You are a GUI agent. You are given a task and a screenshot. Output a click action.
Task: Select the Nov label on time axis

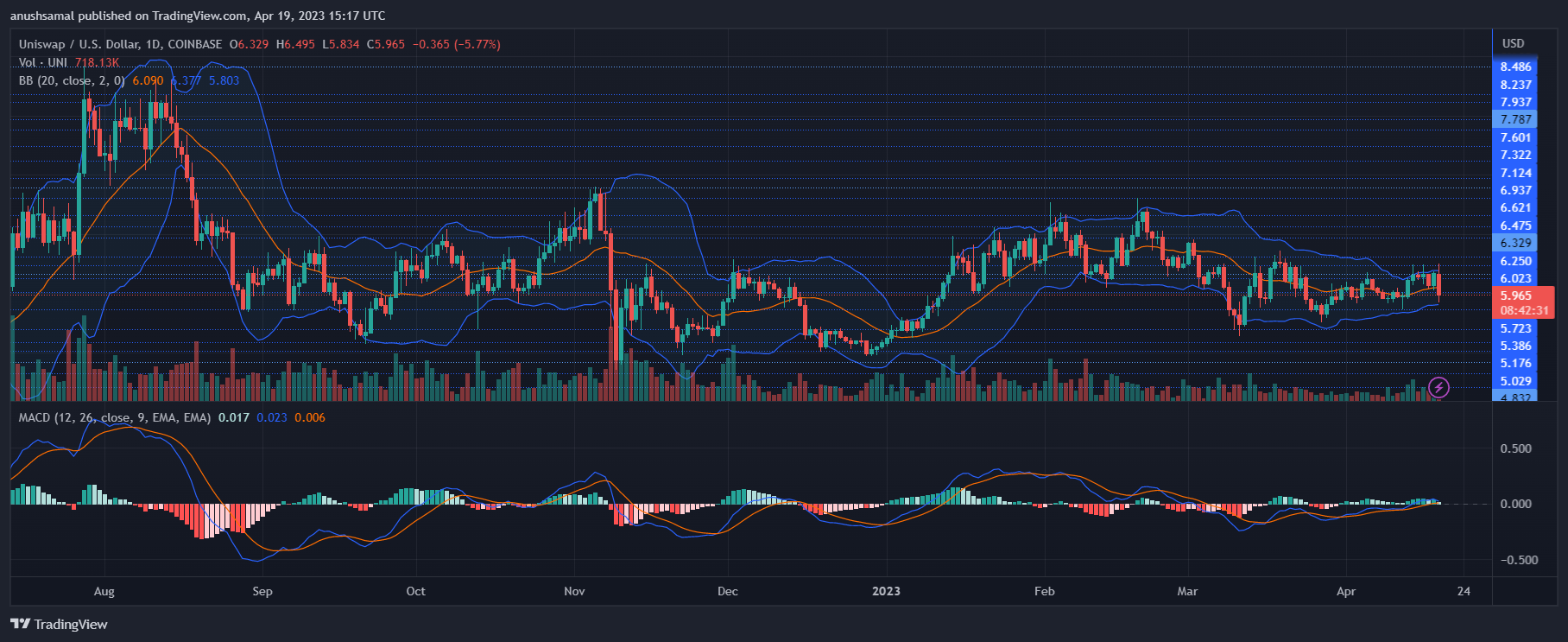[574, 591]
